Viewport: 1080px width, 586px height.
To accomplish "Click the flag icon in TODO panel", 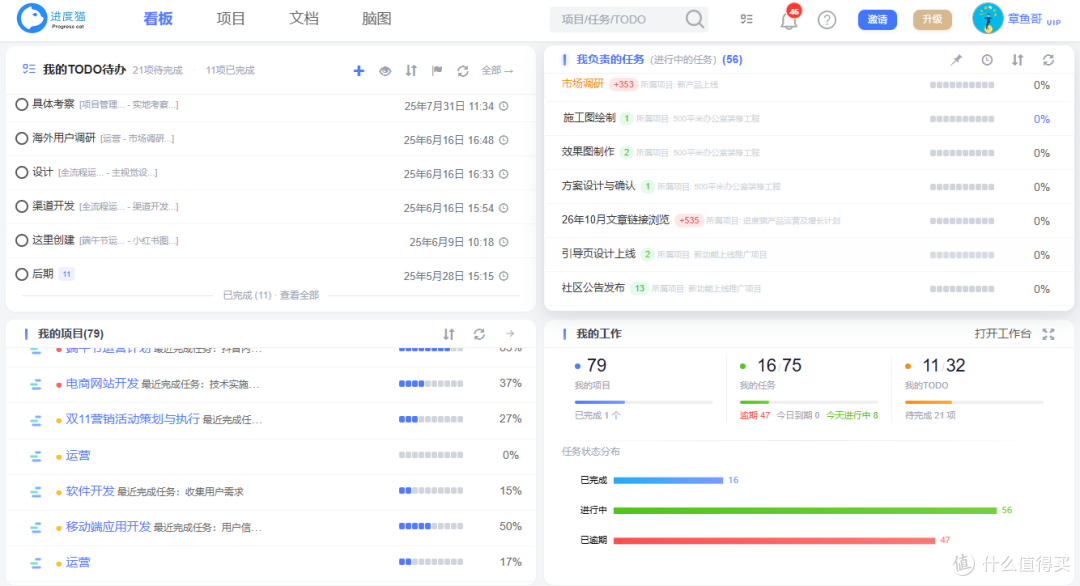I will [437, 70].
